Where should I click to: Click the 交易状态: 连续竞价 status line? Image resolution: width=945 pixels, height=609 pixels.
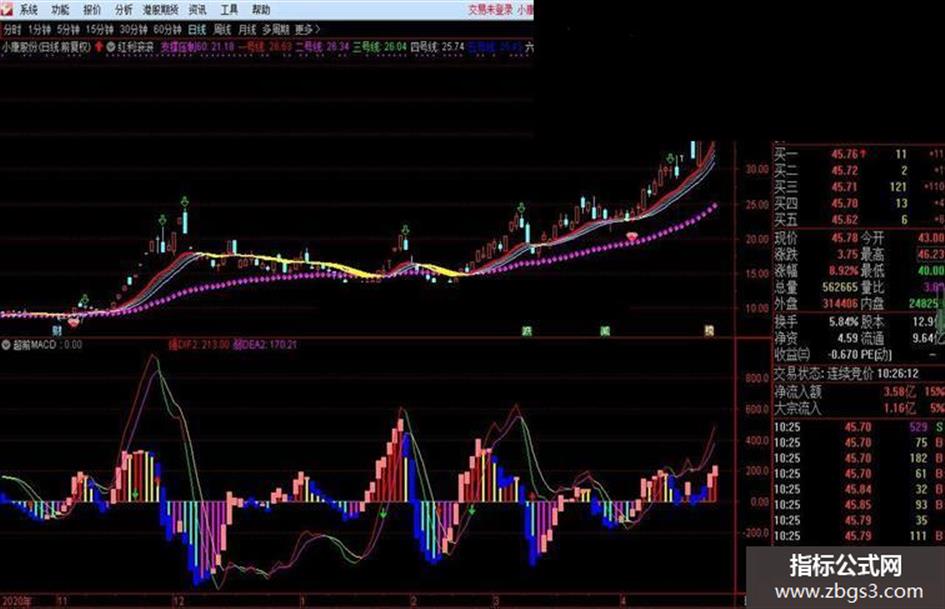point(846,374)
